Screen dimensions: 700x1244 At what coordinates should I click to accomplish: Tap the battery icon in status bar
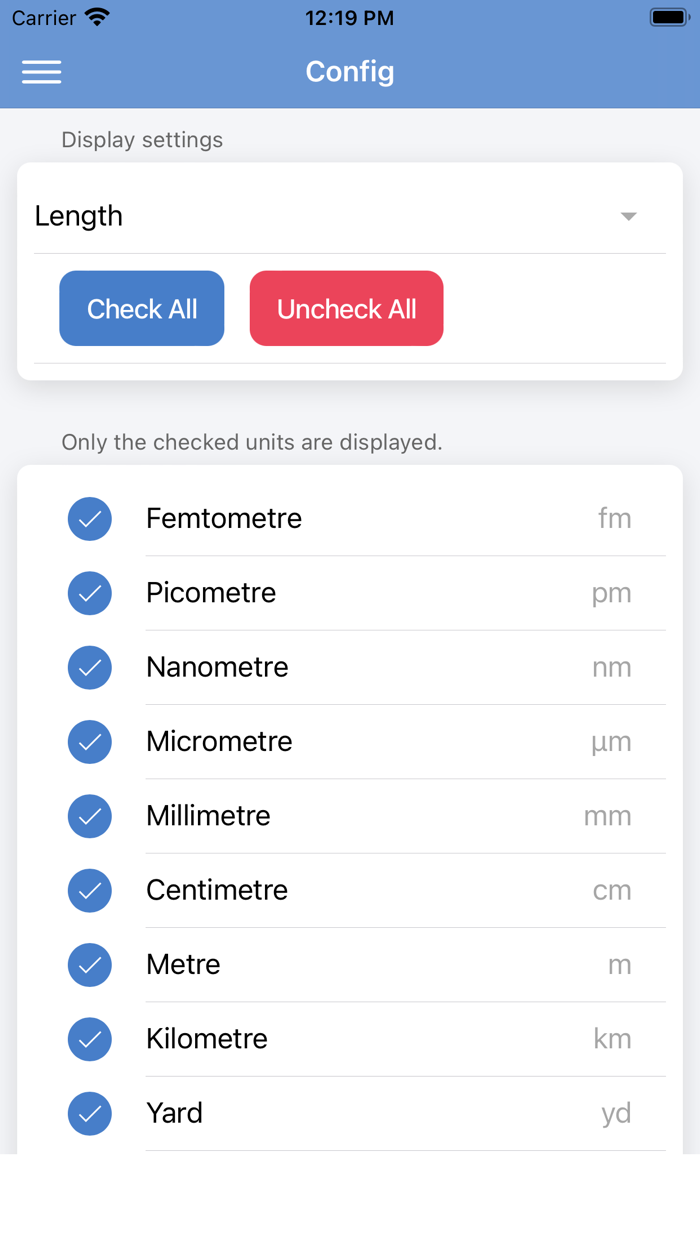(668, 17)
